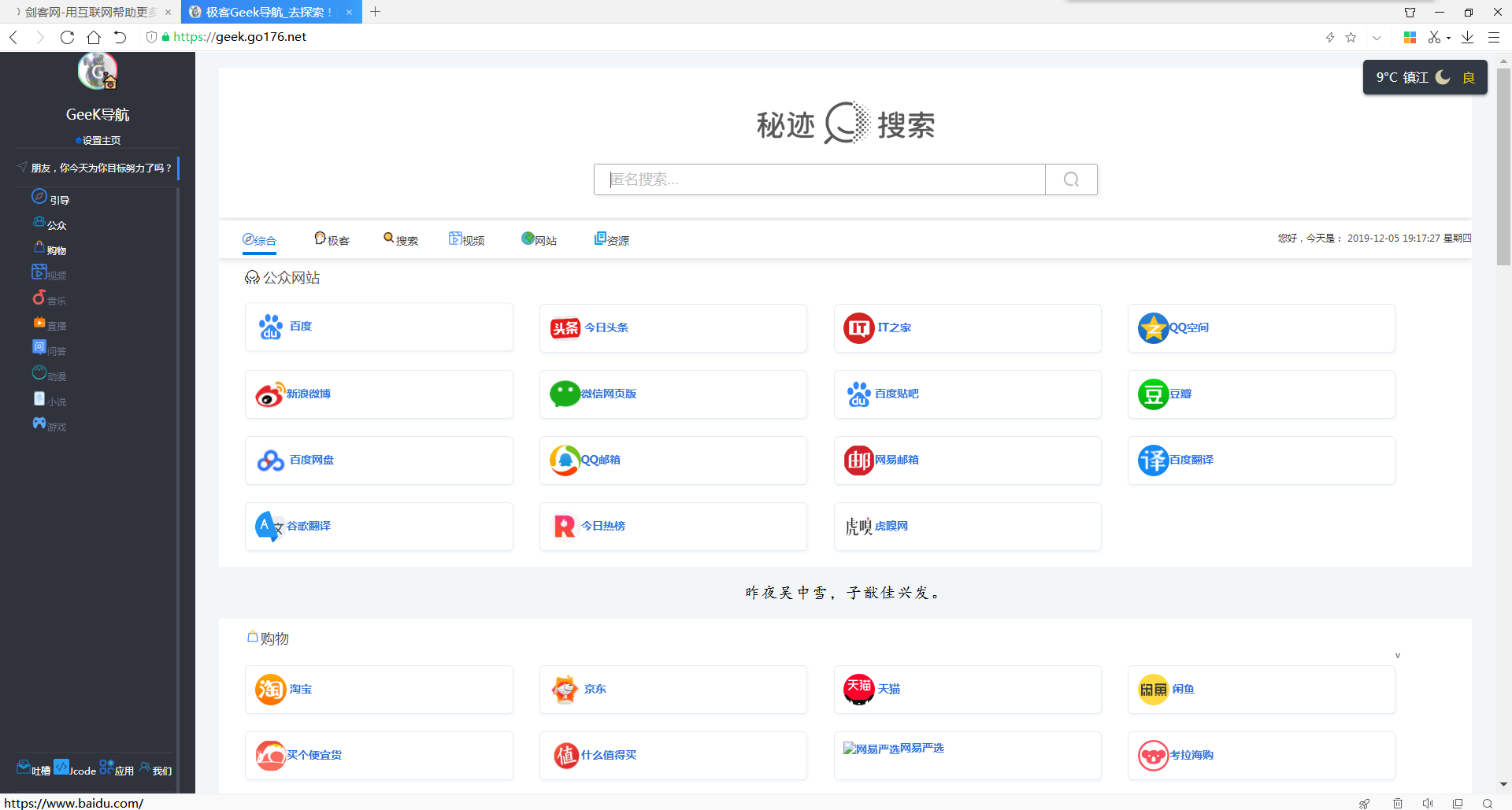Expand the address bar dropdown arrow
This screenshot has height=810, width=1512.
pyautogui.click(x=1377, y=38)
